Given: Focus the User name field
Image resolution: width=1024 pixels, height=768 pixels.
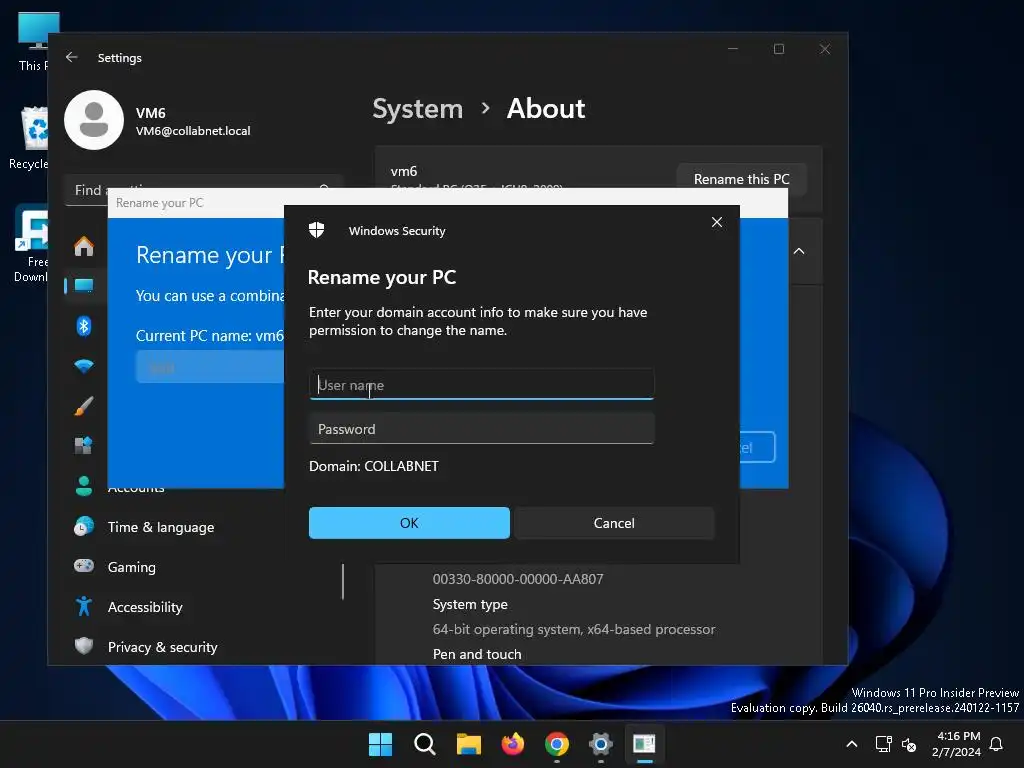Looking at the screenshot, I should [481, 385].
